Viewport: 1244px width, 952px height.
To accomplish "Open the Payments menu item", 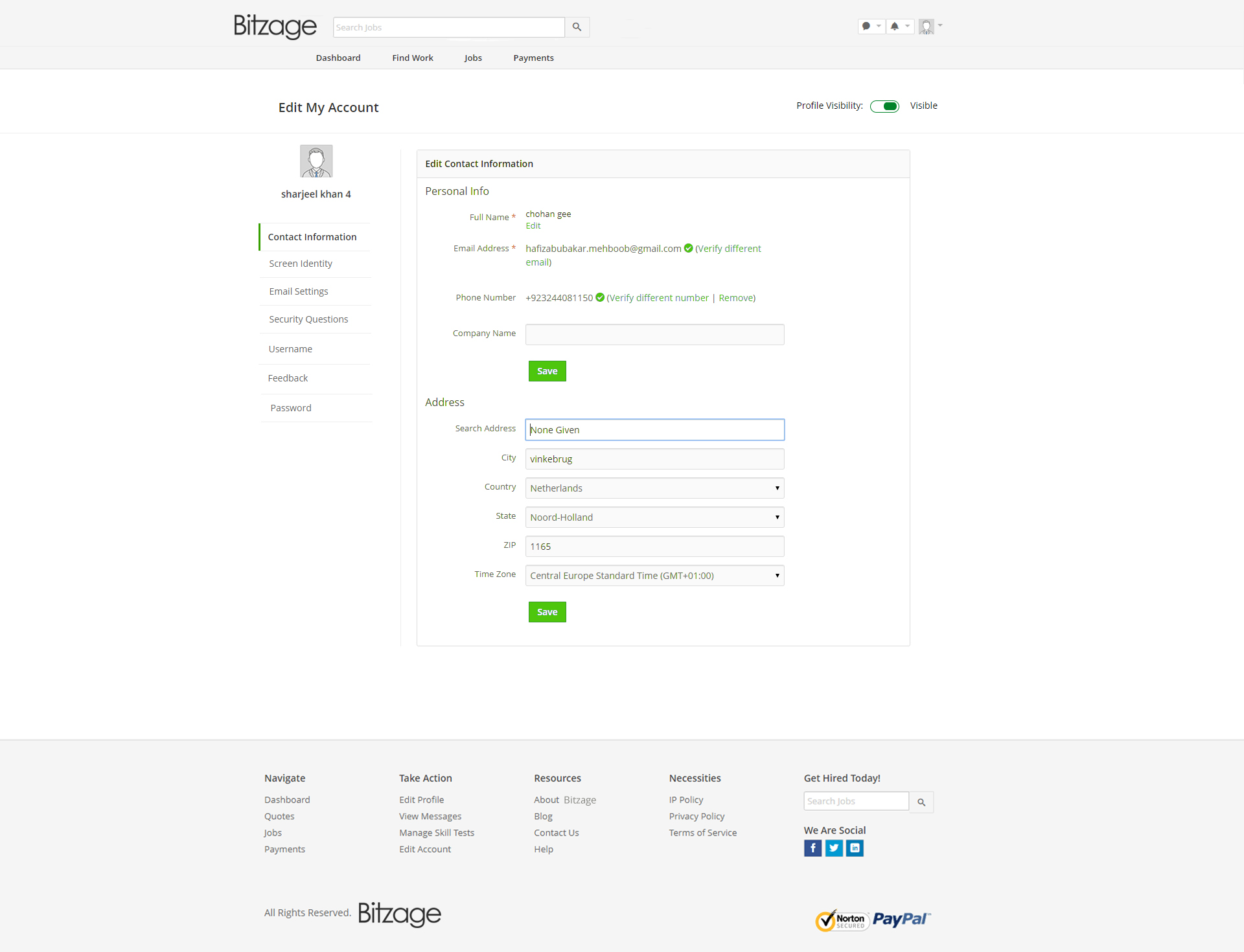I will (533, 58).
